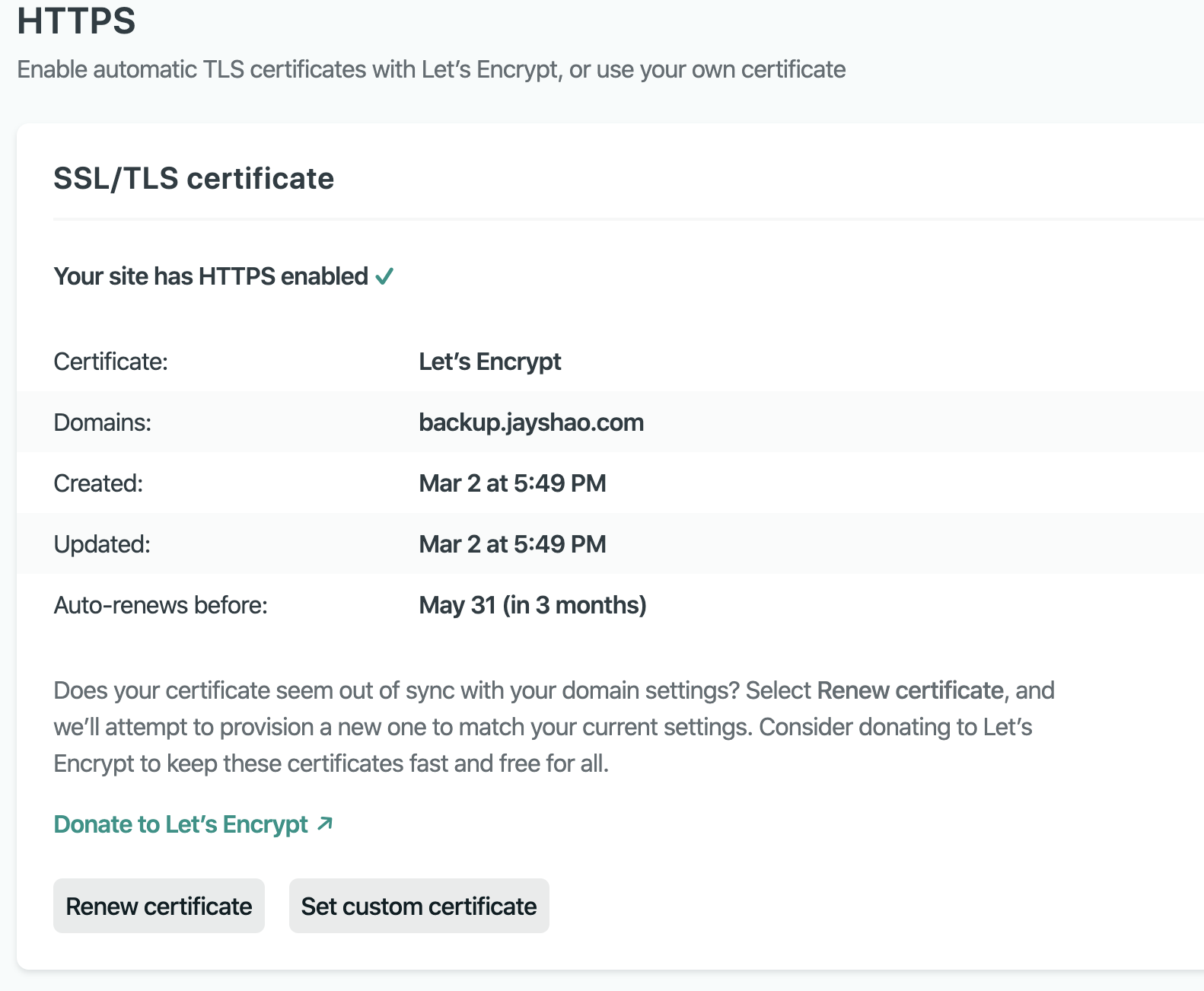Click the 'Certificate:' row label
Viewport: 1204px width, 991px height.
pyautogui.click(x=110, y=362)
